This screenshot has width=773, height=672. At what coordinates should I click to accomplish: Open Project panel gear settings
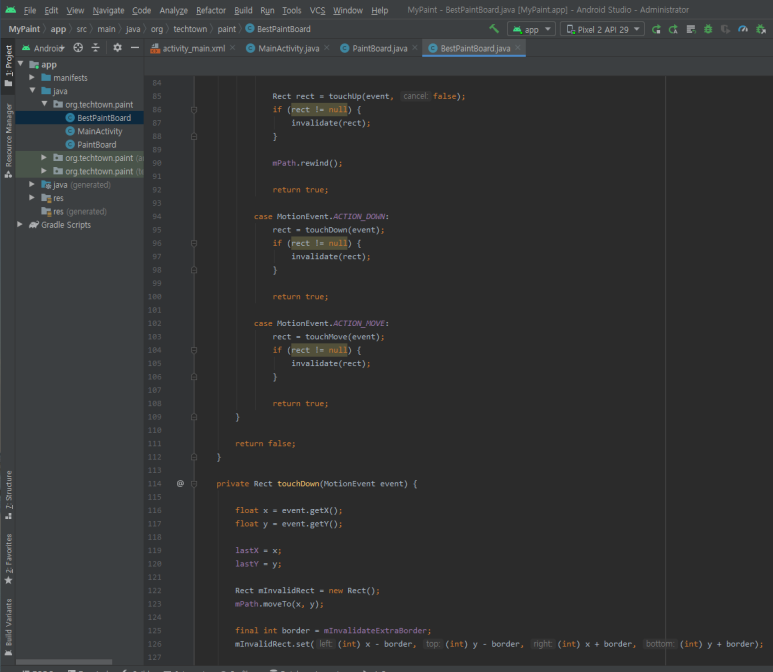coord(117,47)
